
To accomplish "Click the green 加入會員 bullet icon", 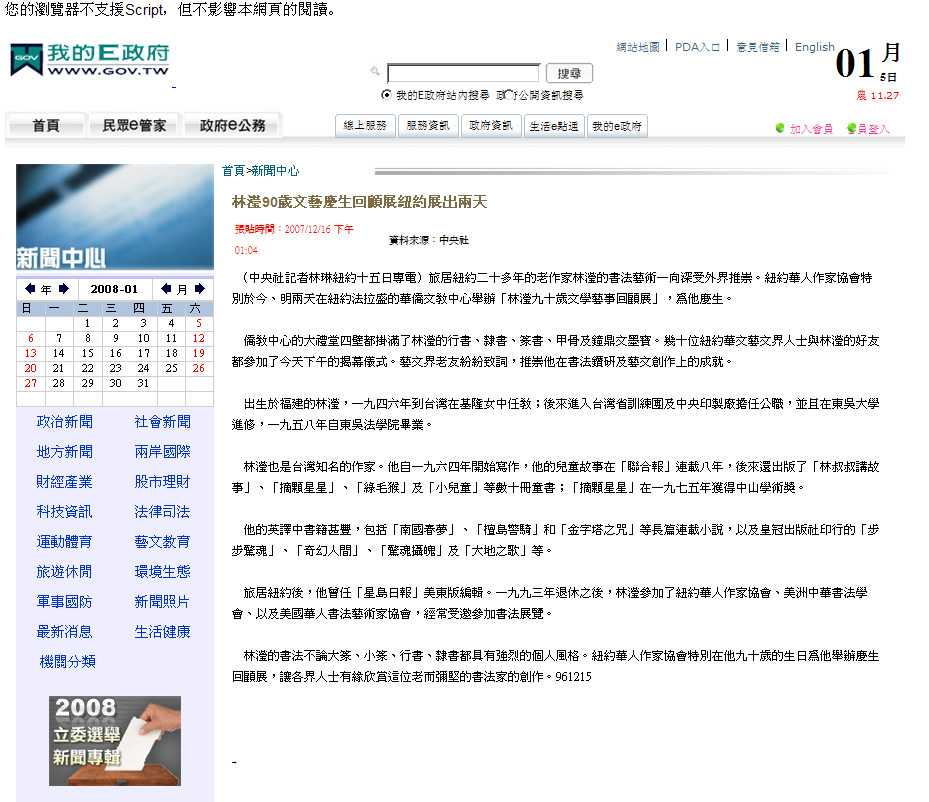I will 780,129.
